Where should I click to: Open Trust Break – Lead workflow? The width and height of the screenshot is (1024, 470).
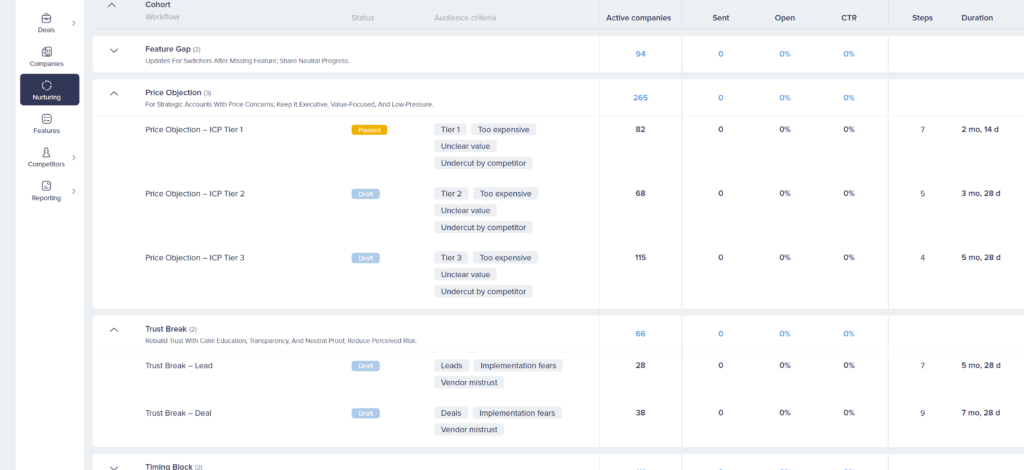click(x=179, y=366)
